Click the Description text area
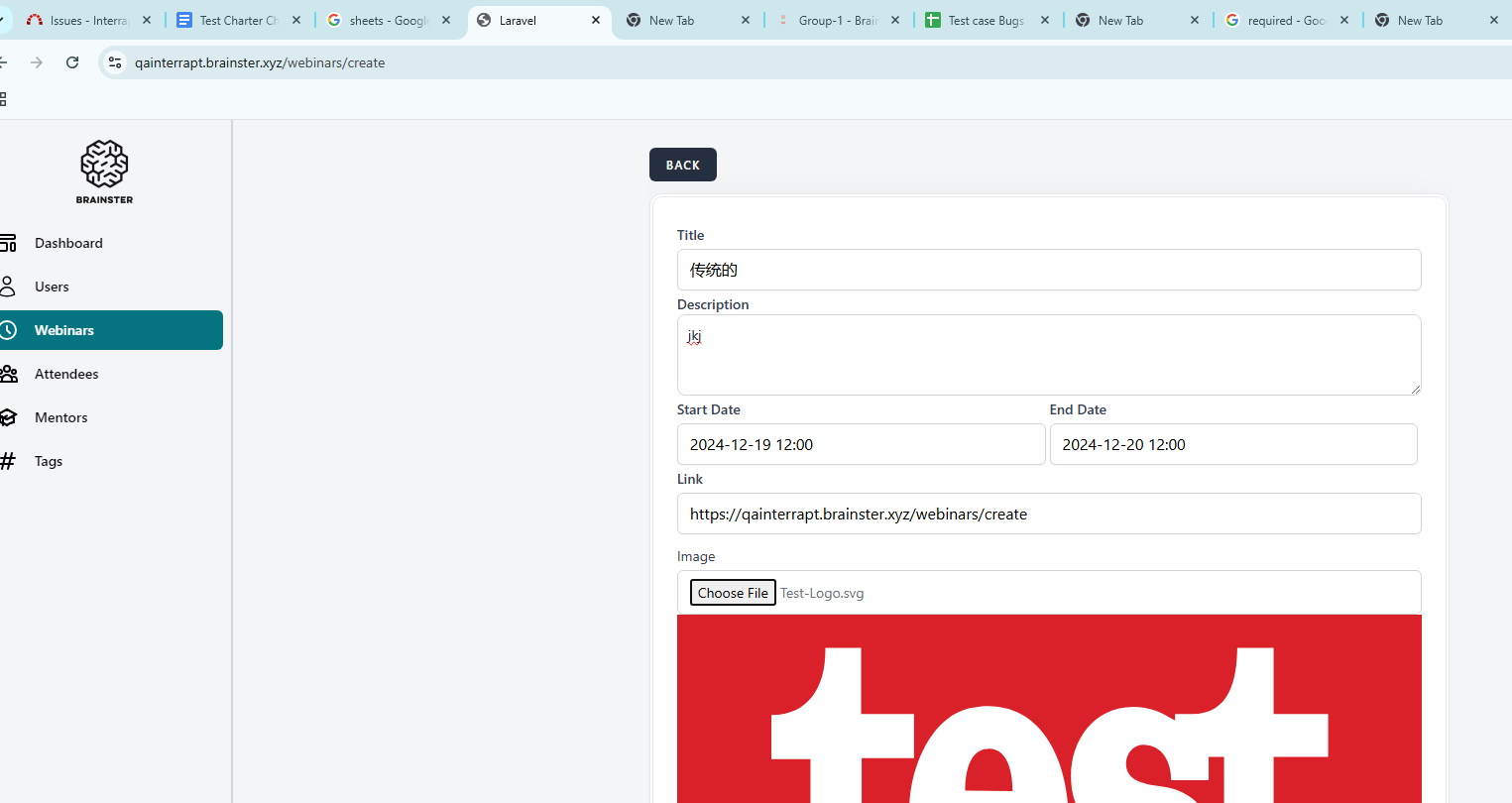The height and width of the screenshot is (803, 1512). point(1049,355)
